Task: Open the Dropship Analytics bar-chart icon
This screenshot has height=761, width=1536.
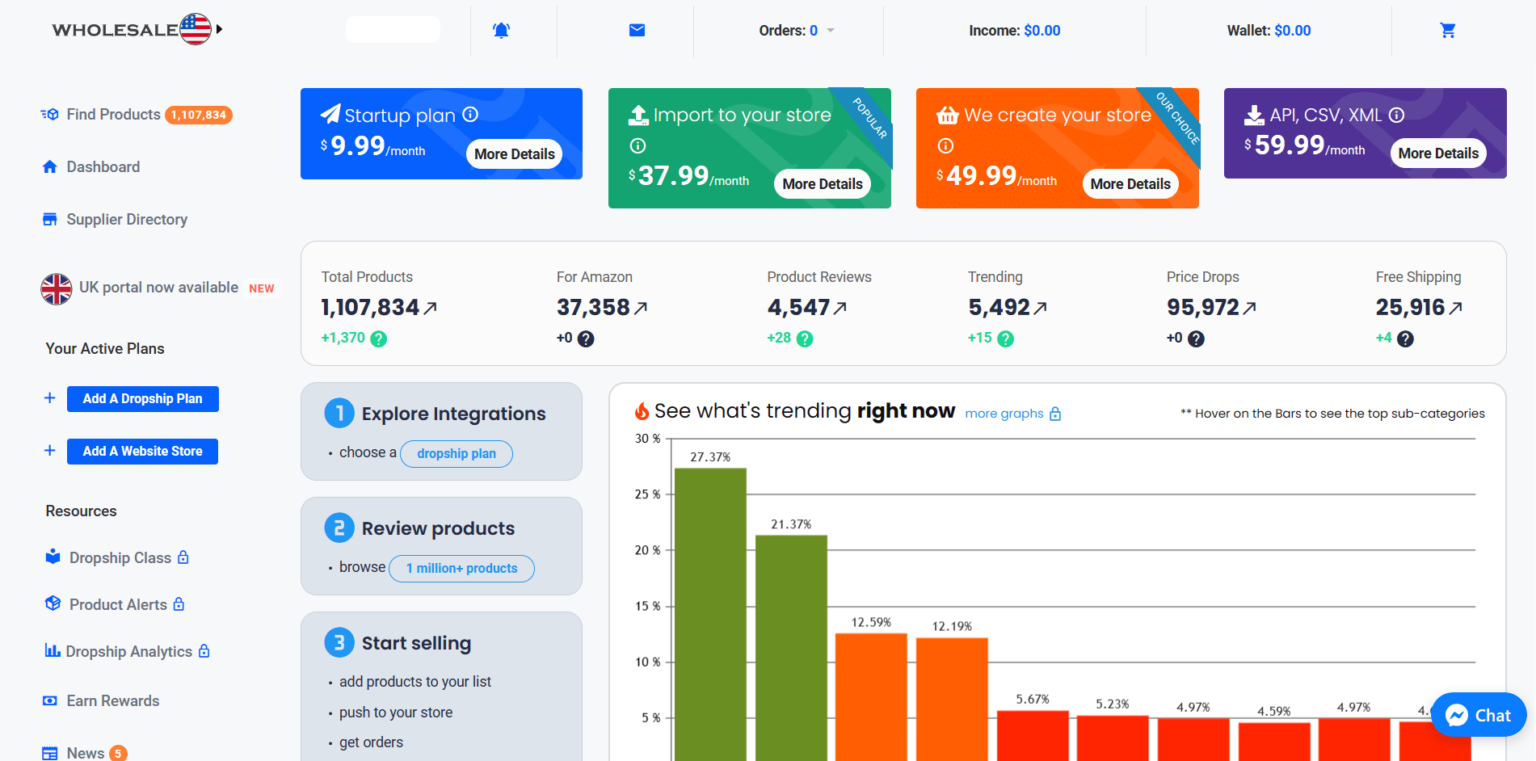Action: (x=51, y=651)
